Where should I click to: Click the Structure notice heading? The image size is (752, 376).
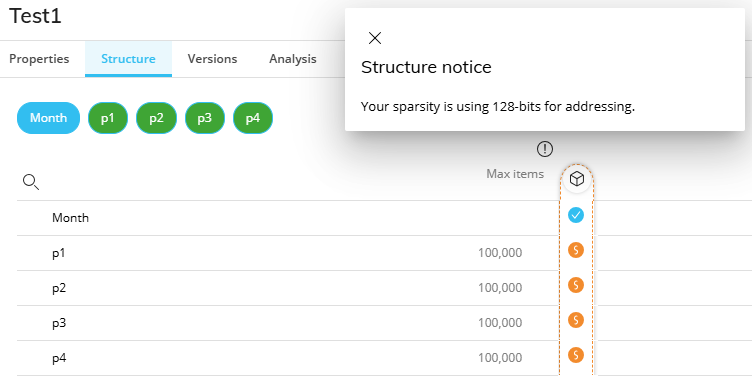426,68
